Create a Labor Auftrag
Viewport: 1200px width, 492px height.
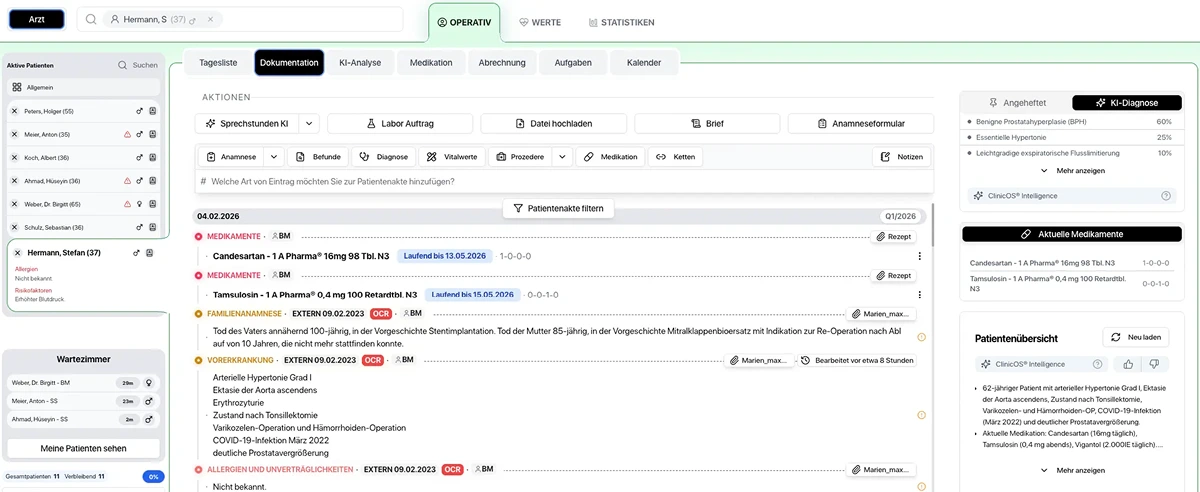pos(400,124)
